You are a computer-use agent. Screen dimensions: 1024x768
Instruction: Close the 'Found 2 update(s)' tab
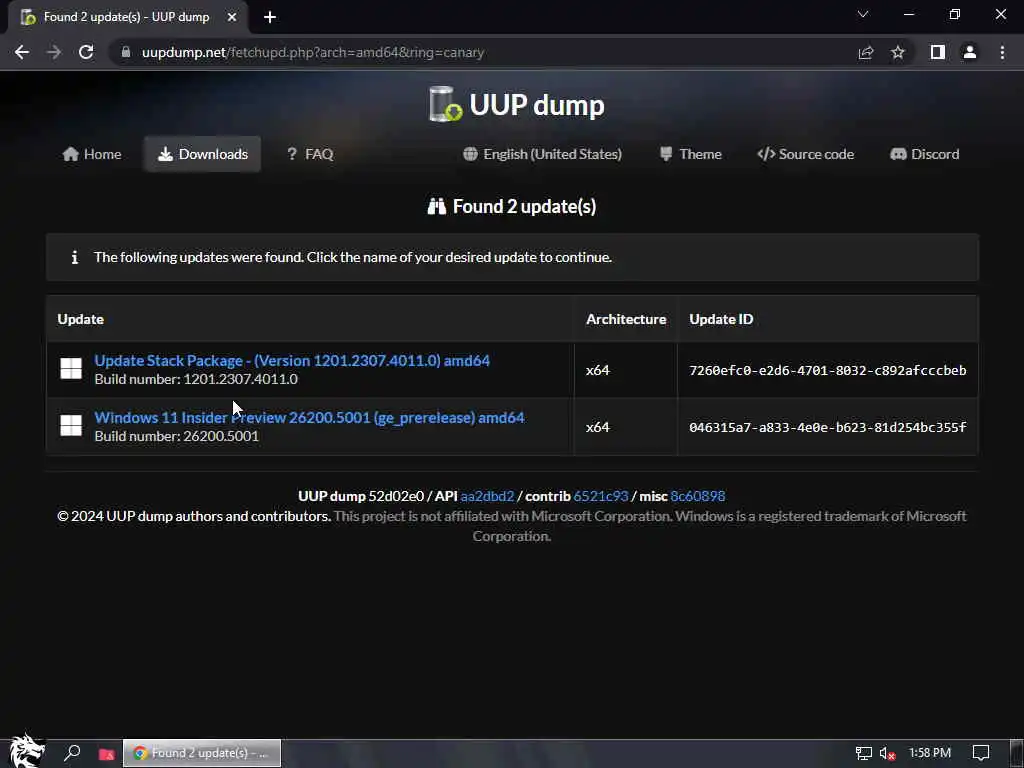[x=232, y=17]
